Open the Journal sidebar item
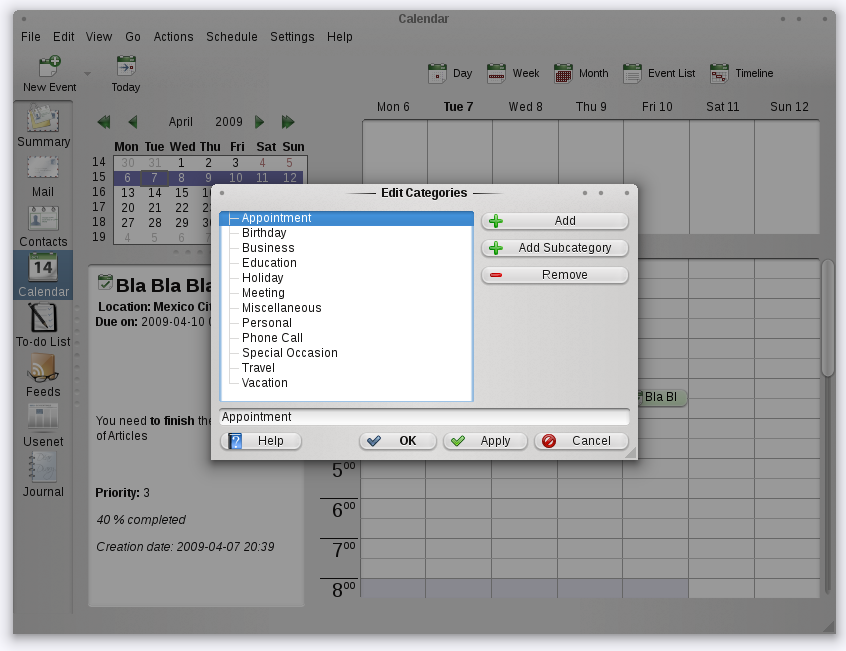The width and height of the screenshot is (846, 651). tap(43, 475)
